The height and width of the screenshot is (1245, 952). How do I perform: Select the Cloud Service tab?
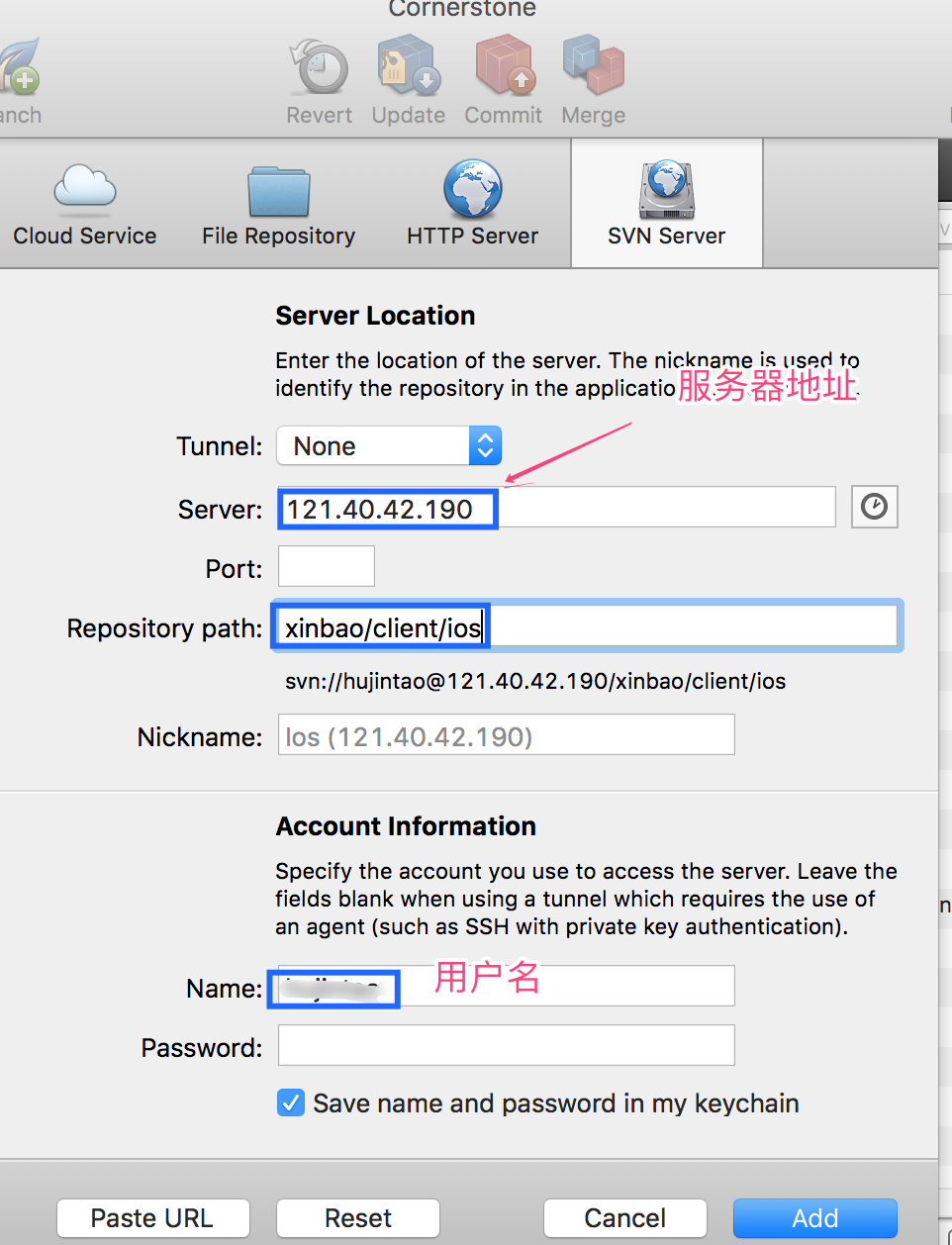pyautogui.click(x=85, y=205)
